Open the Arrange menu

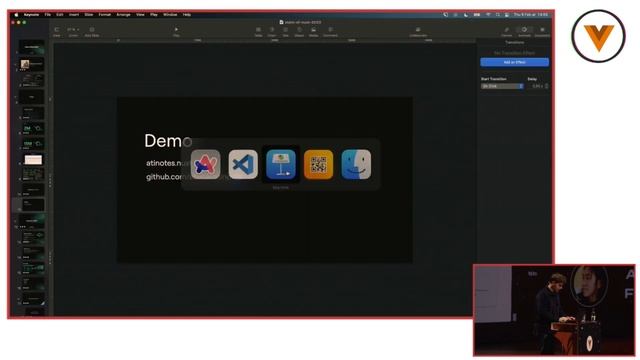point(123,15)
